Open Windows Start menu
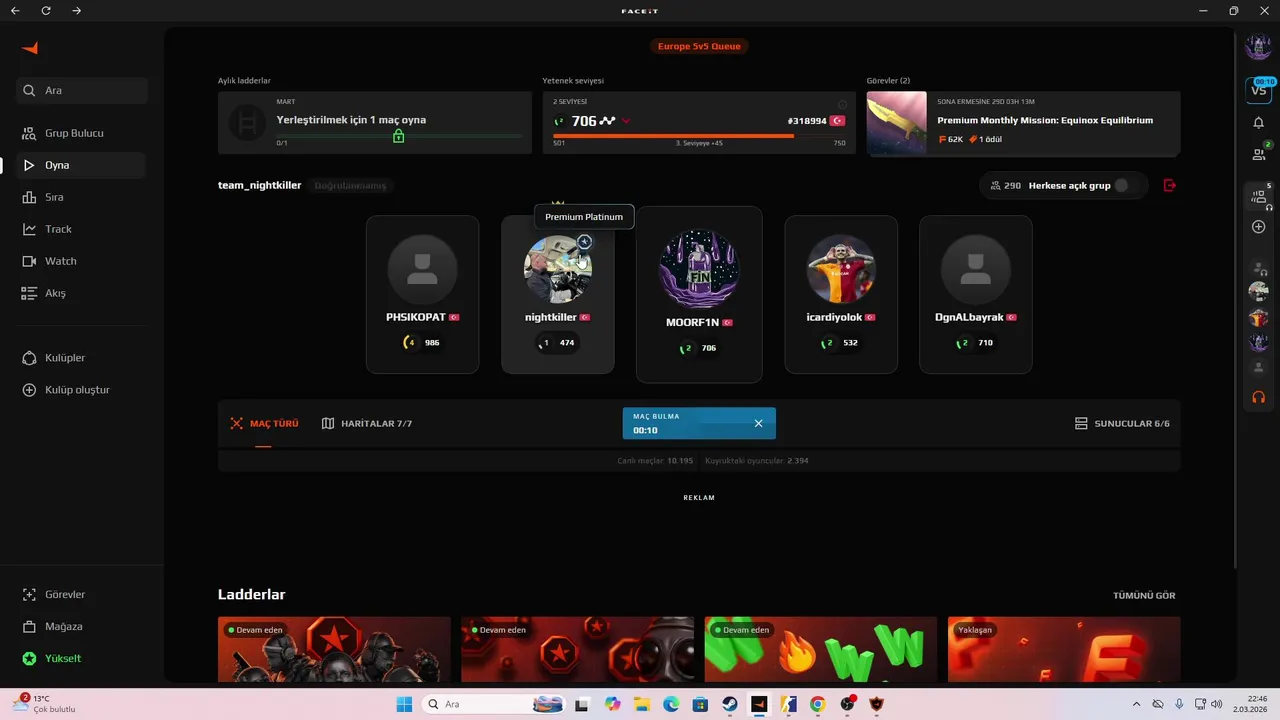This screenshot has height=720, width=1280. coord(404,704)
